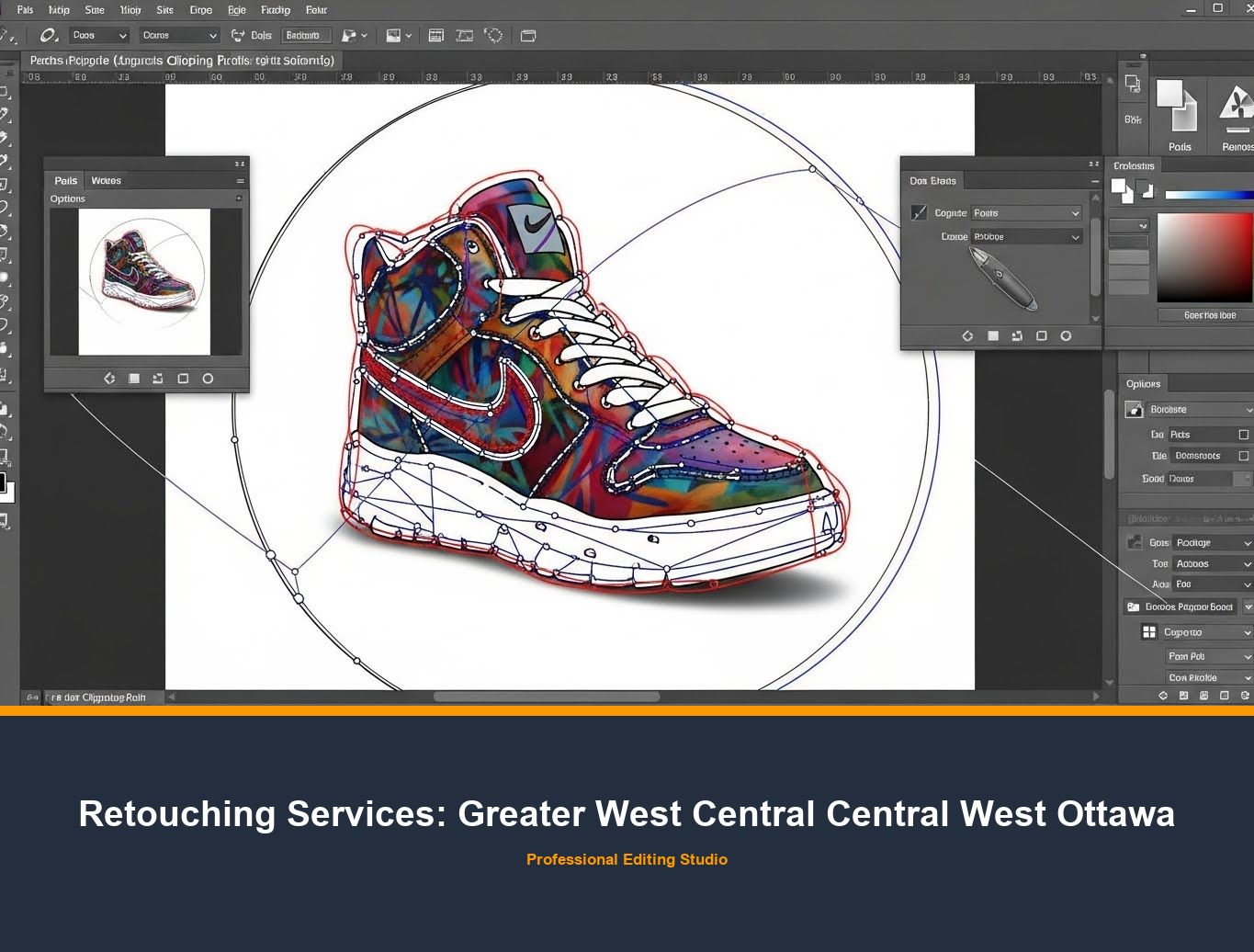The width and height of the screenshot is (1254, 952).
Task: Open the brush preset dropdown in the floating brush panel
Action: 1027,212
